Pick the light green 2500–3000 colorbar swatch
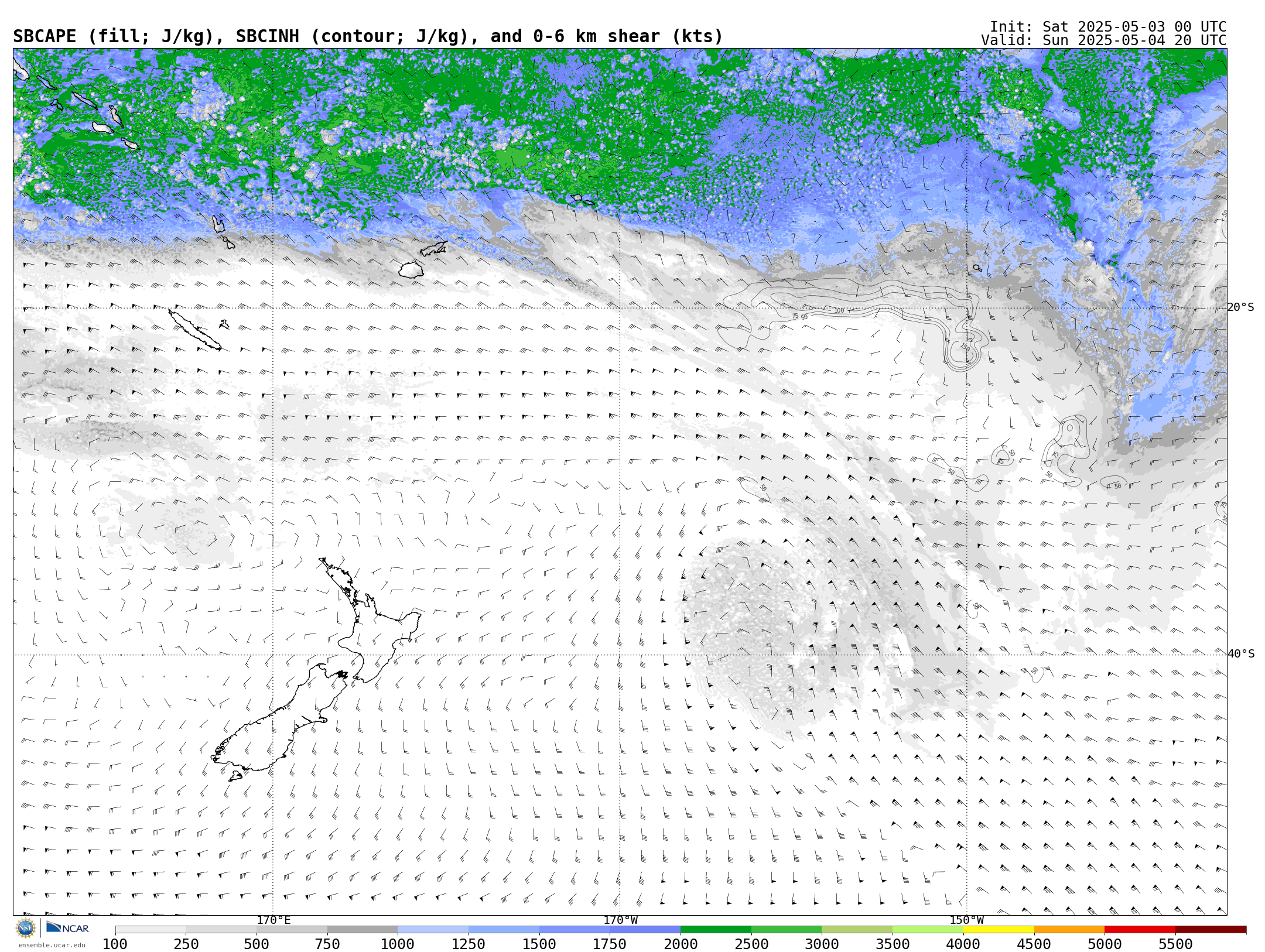The image size is (1265, 952). [x=787, y=930]
